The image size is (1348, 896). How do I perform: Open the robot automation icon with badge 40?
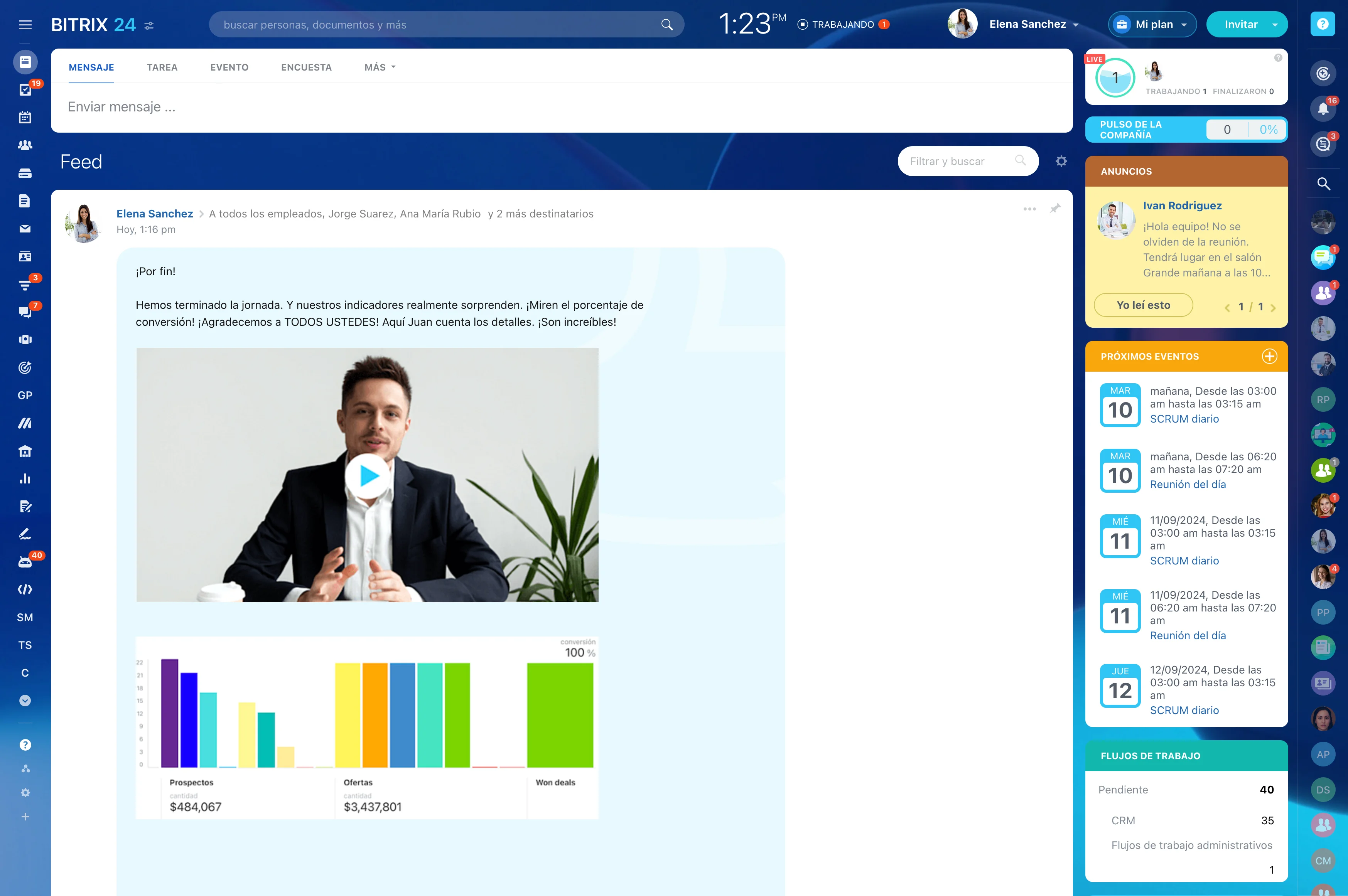(x=25, y=562)
